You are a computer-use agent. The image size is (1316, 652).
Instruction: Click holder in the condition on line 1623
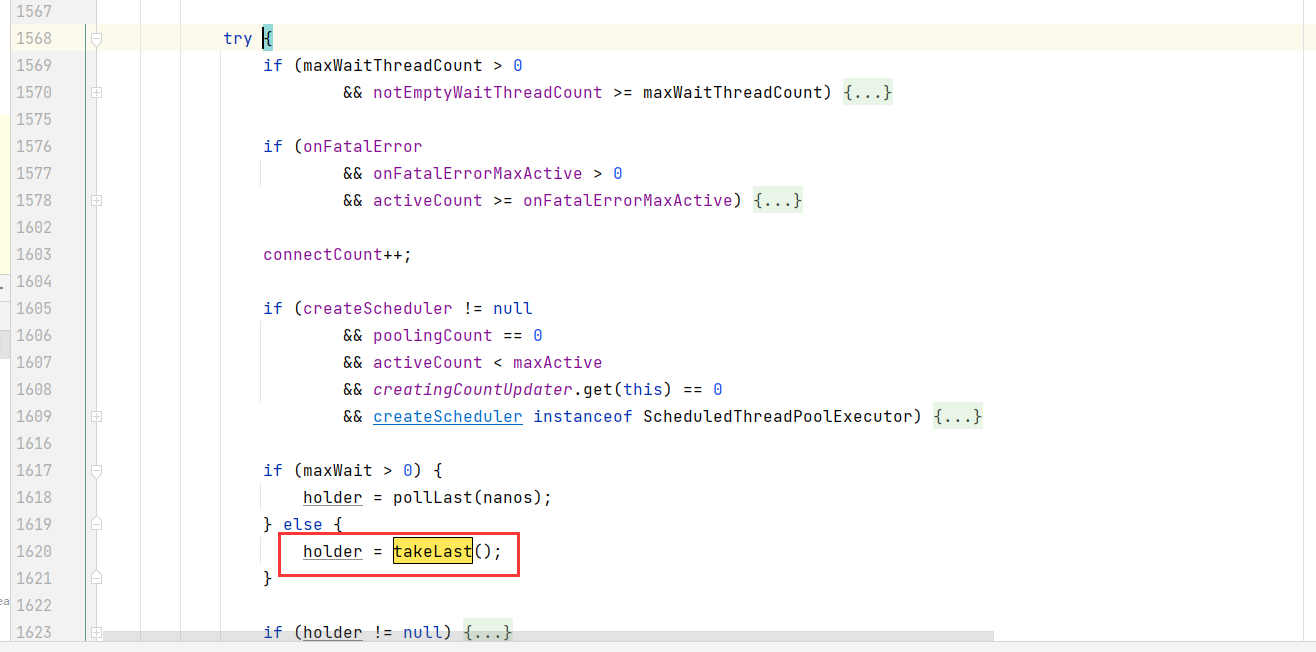tap(332, 633)
